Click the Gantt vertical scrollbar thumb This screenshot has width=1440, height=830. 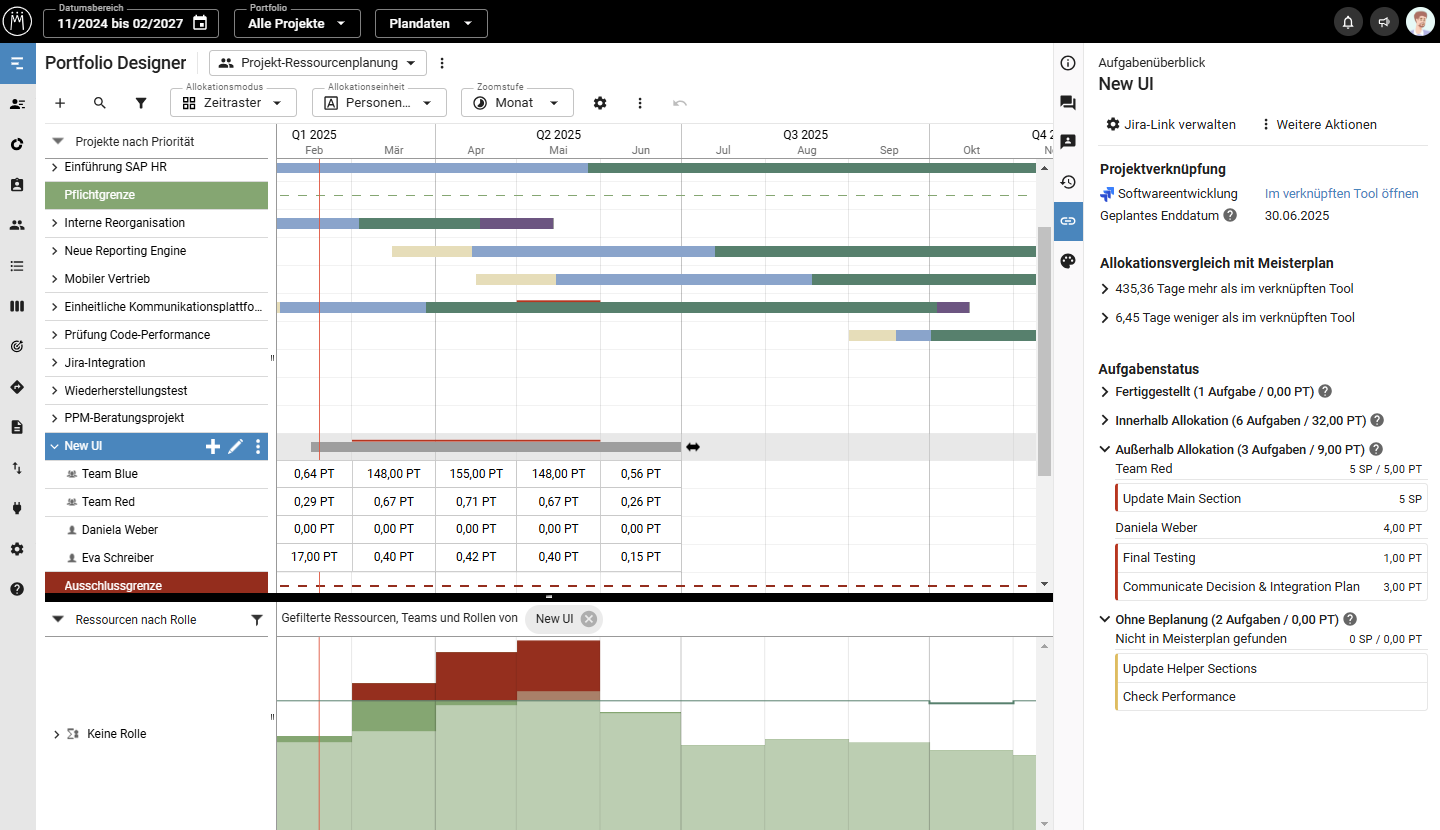pyautogui.click(x=1044, y=350)
